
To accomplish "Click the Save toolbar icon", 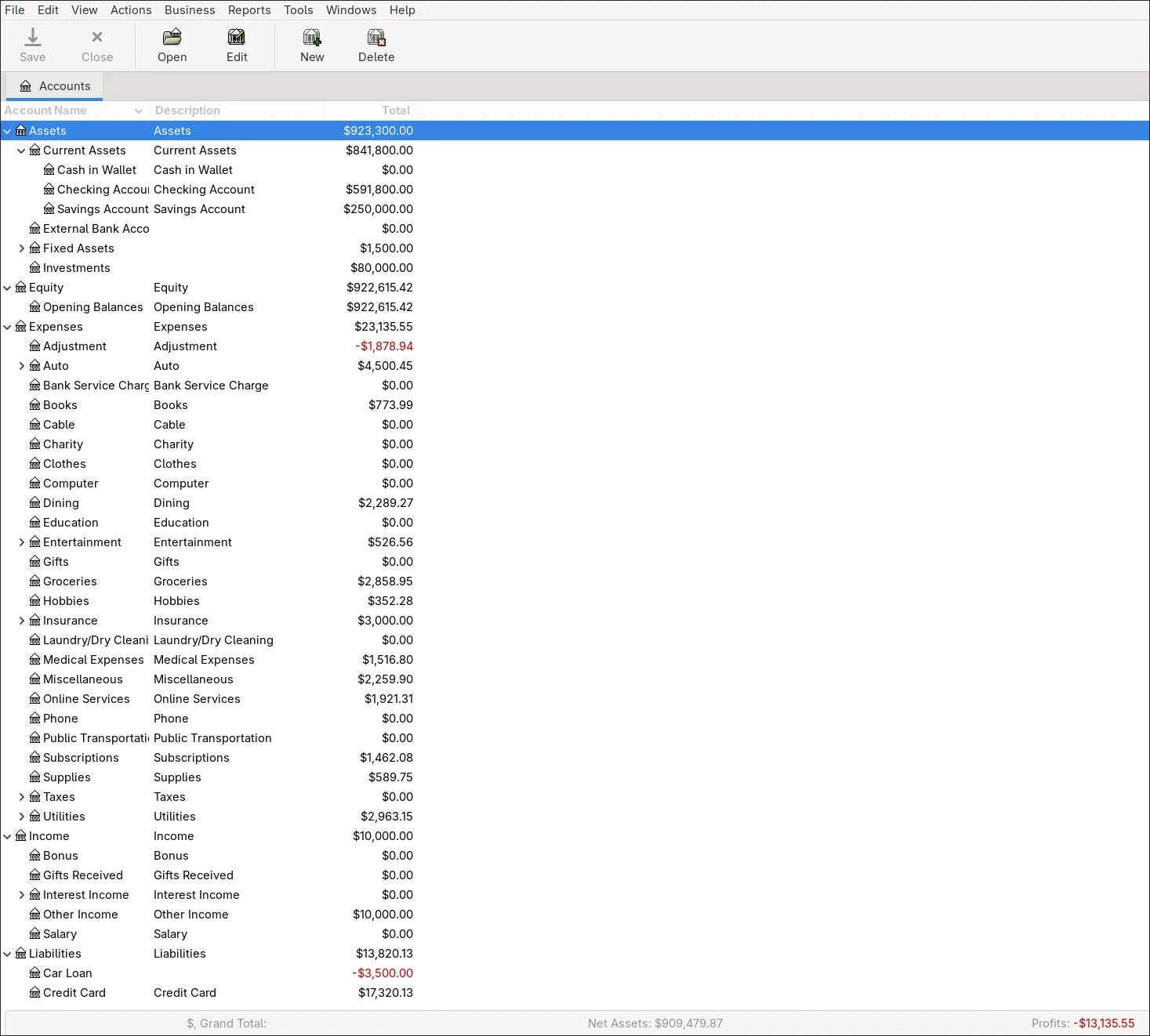I will (32, 38).
